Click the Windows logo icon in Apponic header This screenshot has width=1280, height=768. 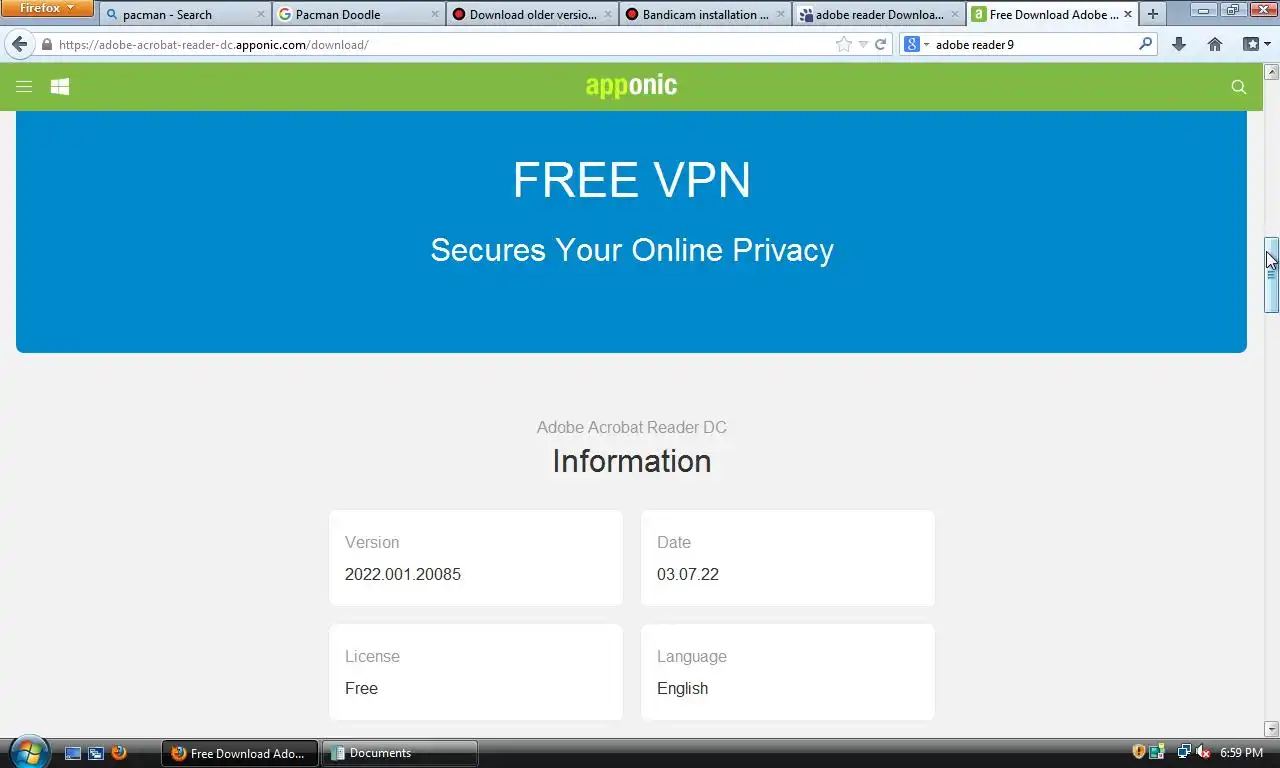coord(60,87)
